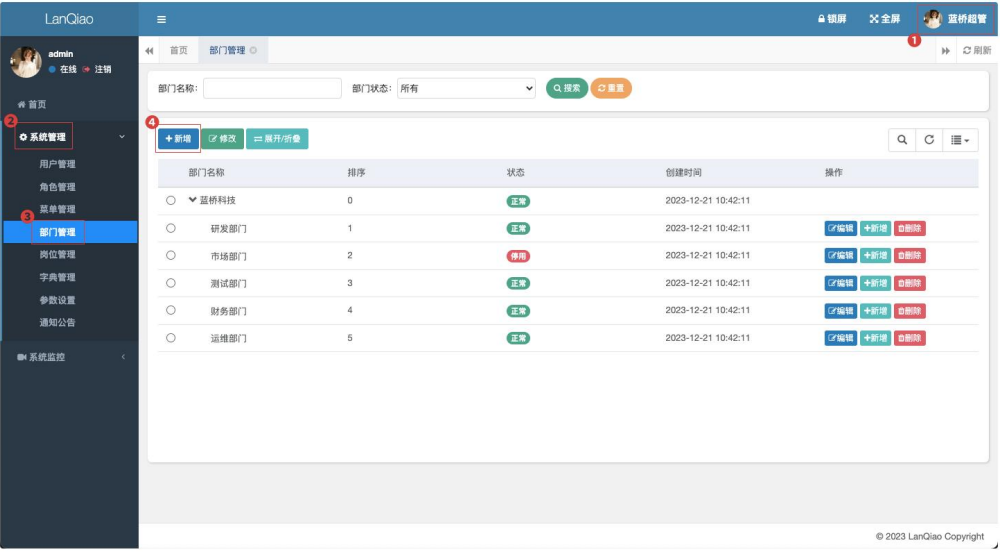Image resolution: width=1004 pixels, height=553 pixels.
Task: Click 编辑 for 测试部门
Action: pos(841,283)
